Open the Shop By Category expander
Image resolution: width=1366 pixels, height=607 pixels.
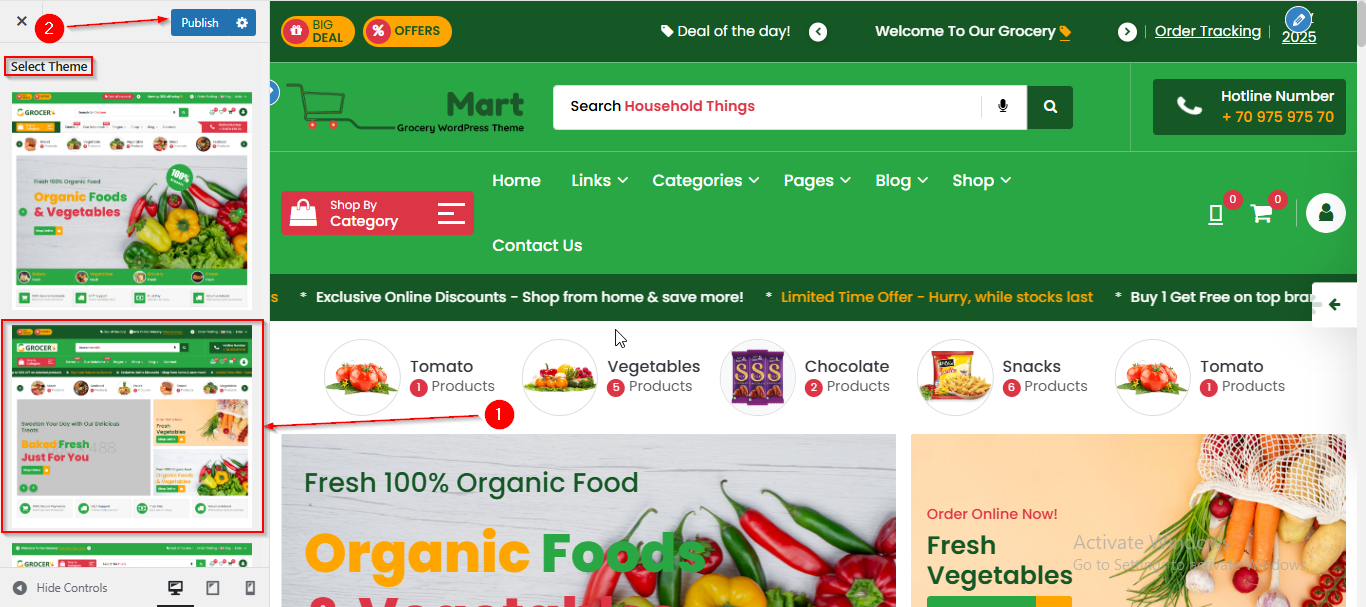[377, 213]
